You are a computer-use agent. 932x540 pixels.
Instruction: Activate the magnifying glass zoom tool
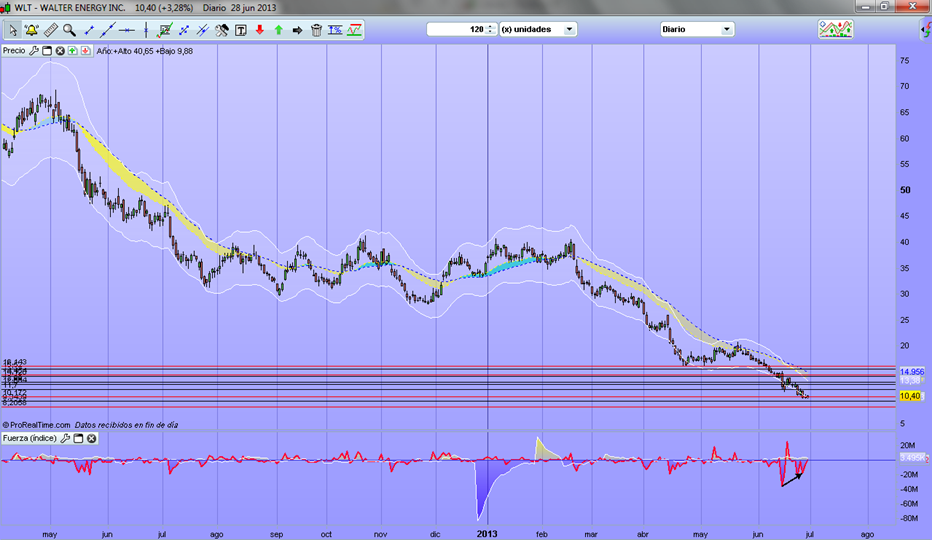69,30
